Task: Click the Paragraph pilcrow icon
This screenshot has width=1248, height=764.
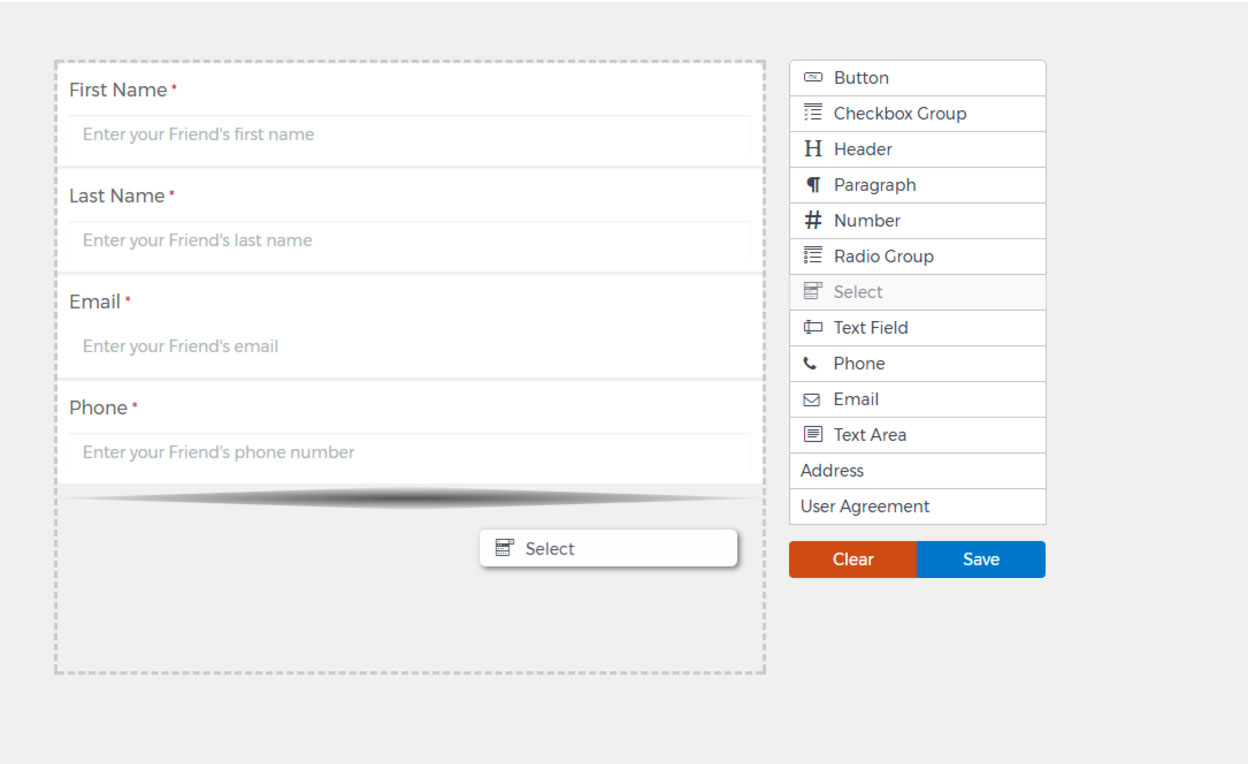Action: click(x=813, y=185)
